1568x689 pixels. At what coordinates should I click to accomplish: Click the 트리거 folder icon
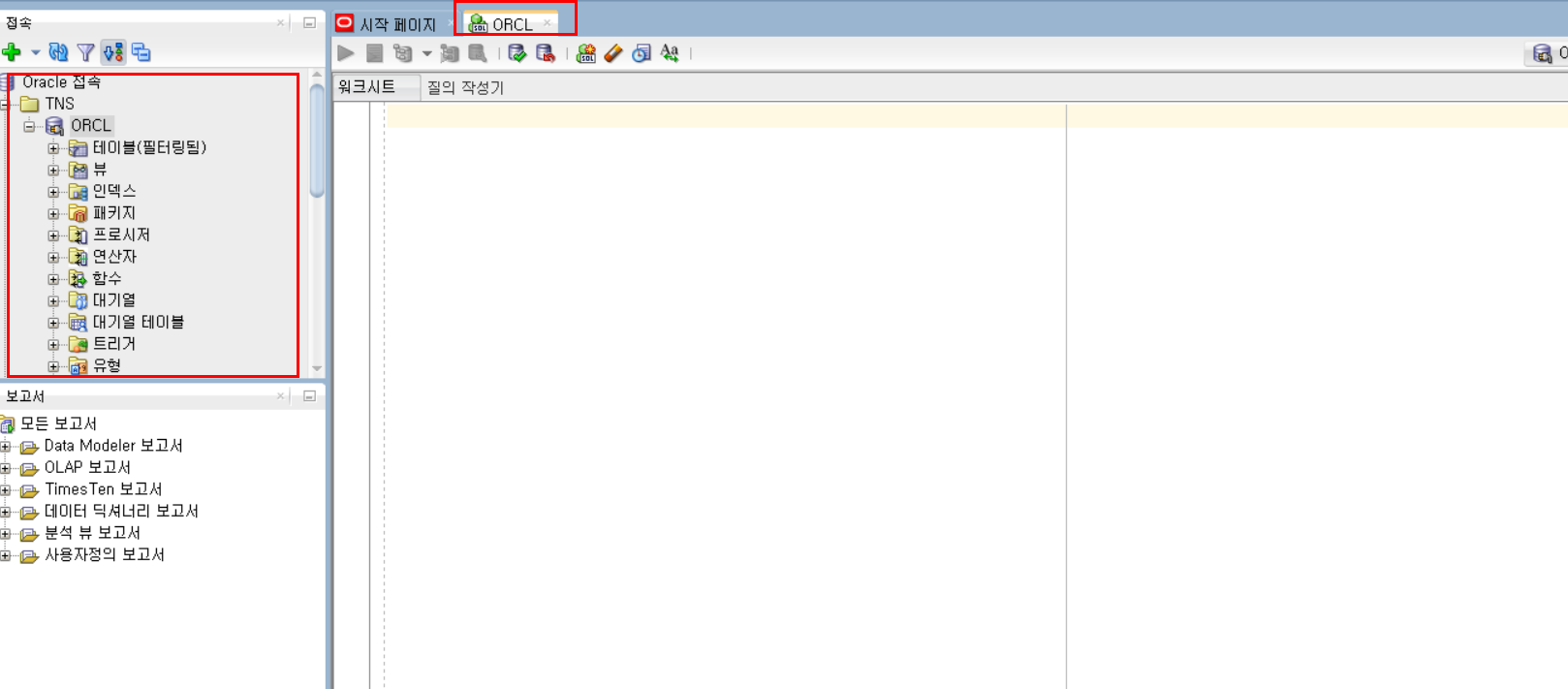click(x=78, y=345)
